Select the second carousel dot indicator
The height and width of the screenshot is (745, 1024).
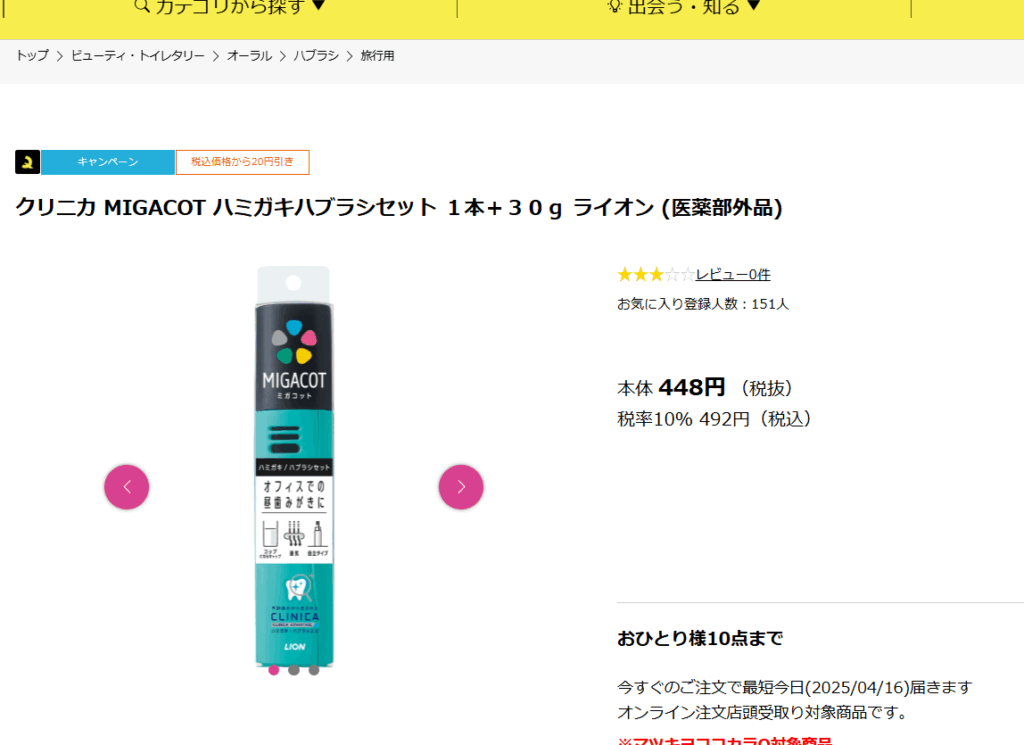(294, 670)
